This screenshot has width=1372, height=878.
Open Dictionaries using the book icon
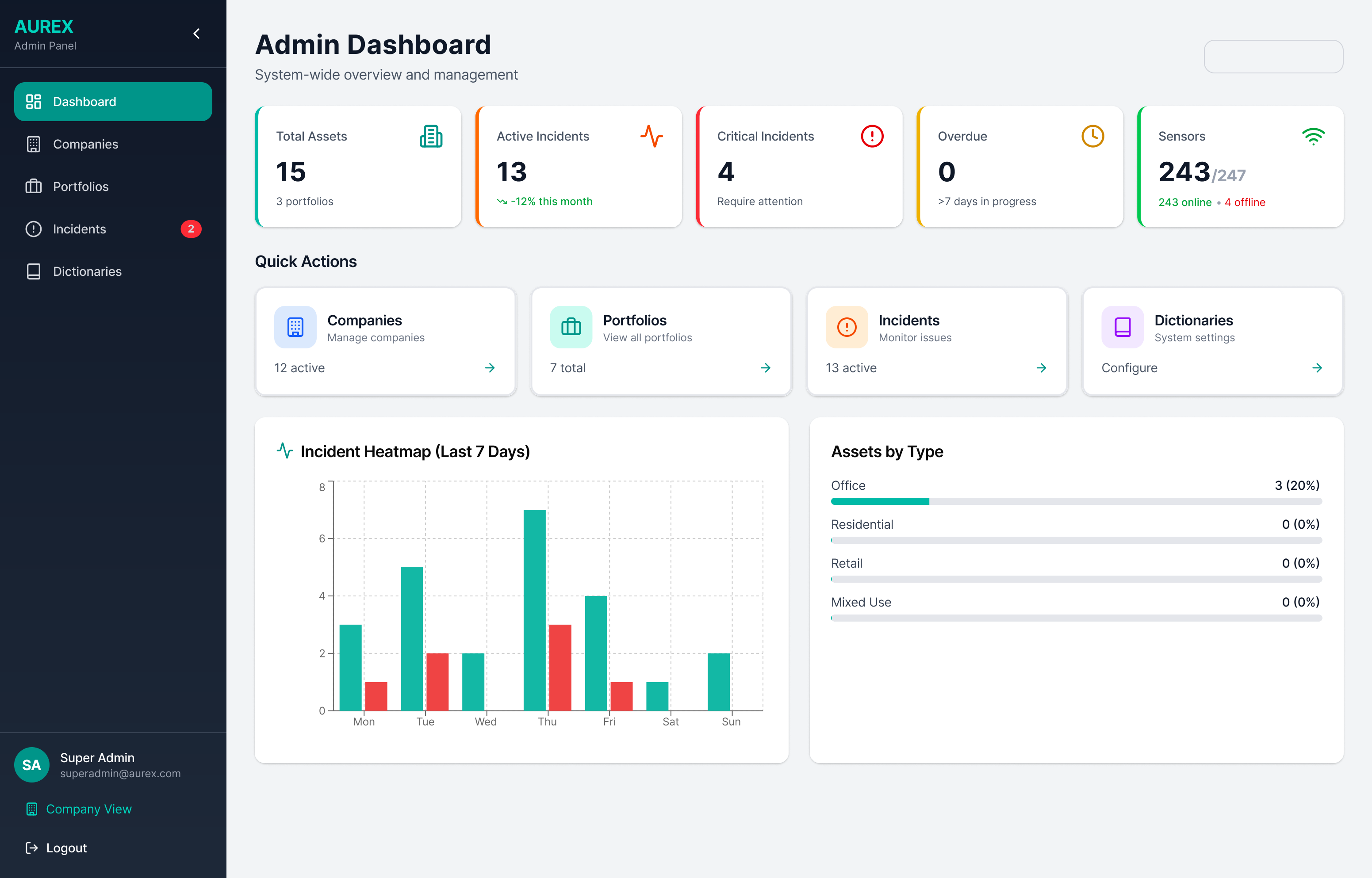pyautogui.click(x=34, y=271)
